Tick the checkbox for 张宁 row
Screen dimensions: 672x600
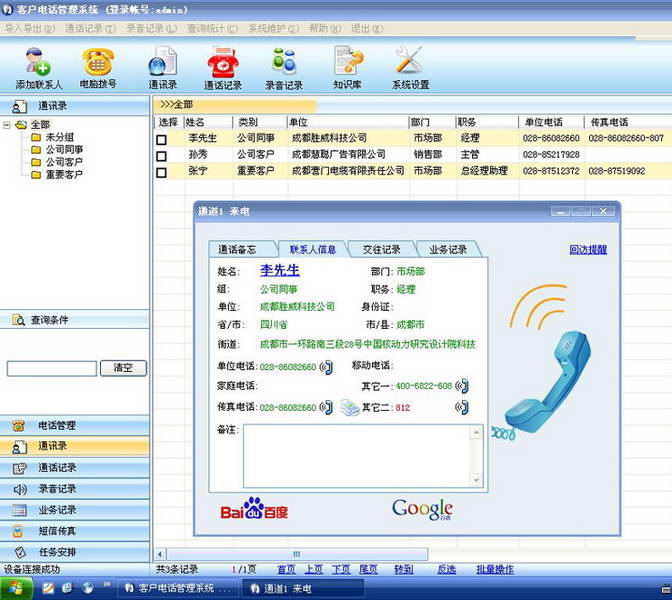coord(162,173)
